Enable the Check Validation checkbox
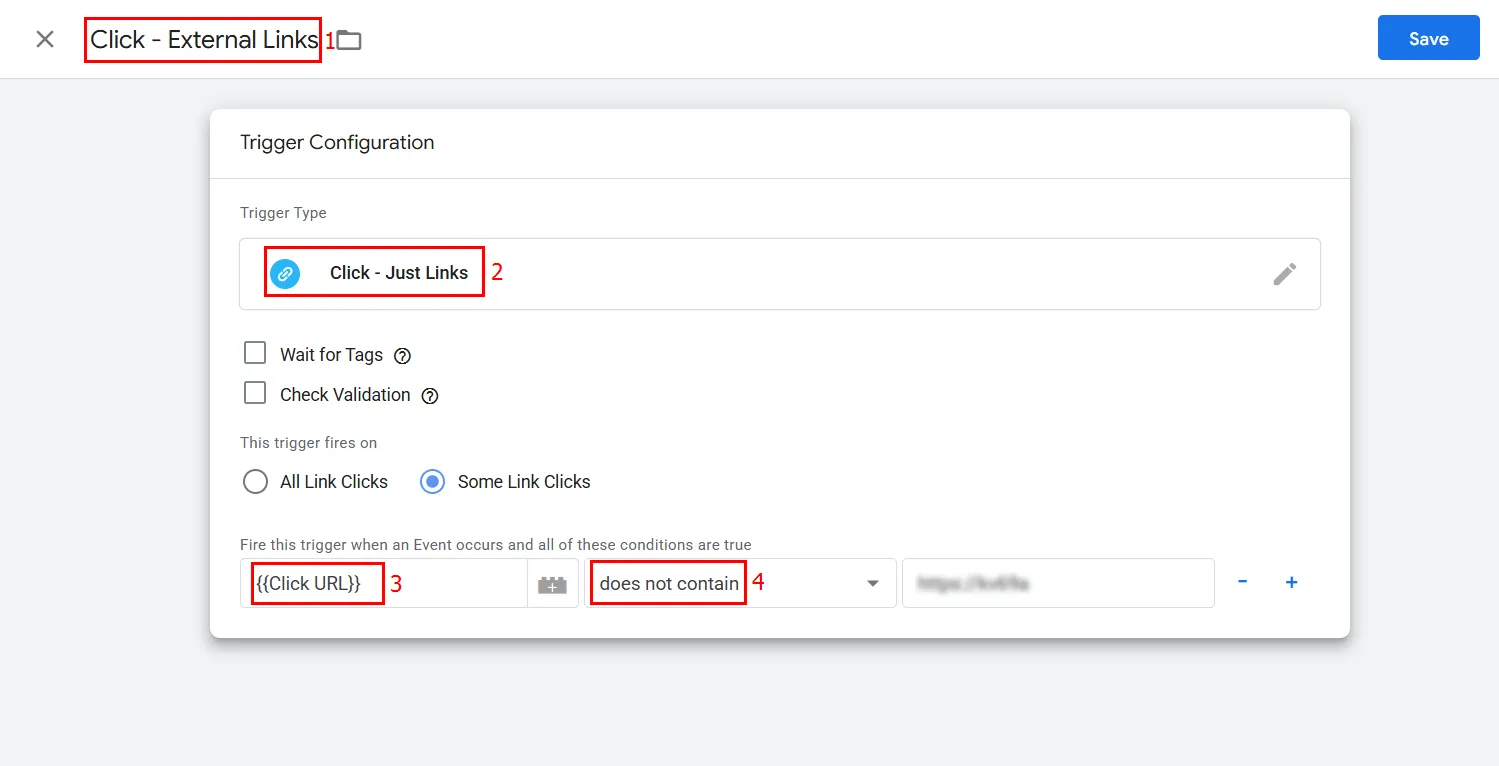The width and height of the screenshot is (1499, 766). point(255,394)
